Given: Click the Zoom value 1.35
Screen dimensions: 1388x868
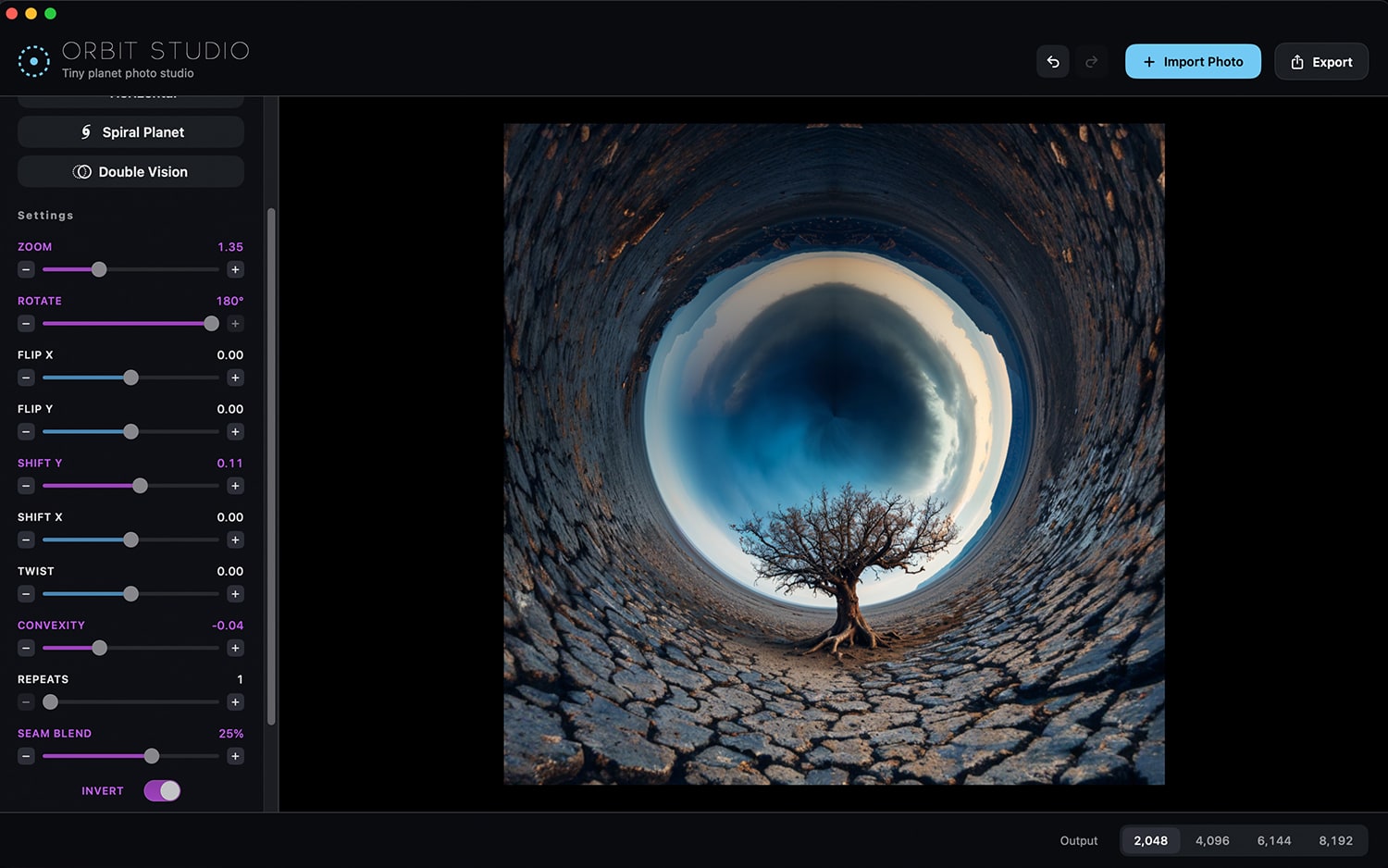Looking at the screenshot, I should 230,247.
